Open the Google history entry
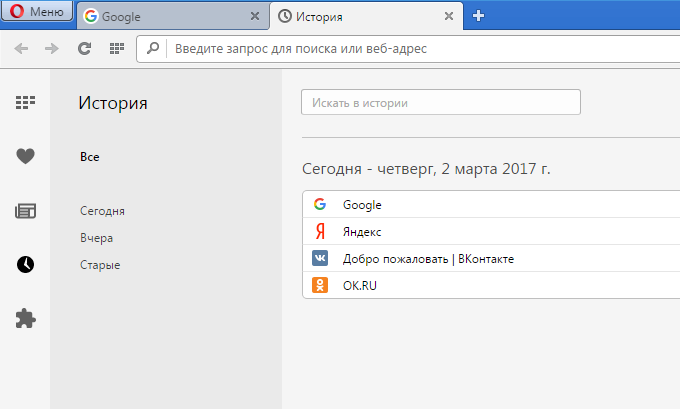680x409 pixels. click(x=491, y=204)
